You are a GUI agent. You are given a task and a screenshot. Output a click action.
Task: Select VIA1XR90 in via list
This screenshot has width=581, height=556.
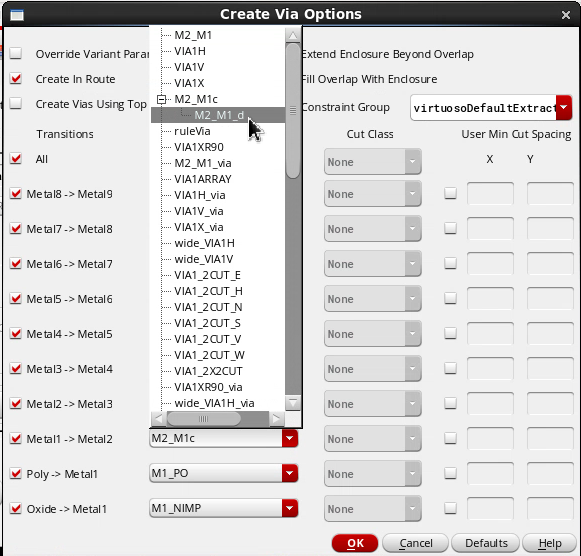click(199, 147)
